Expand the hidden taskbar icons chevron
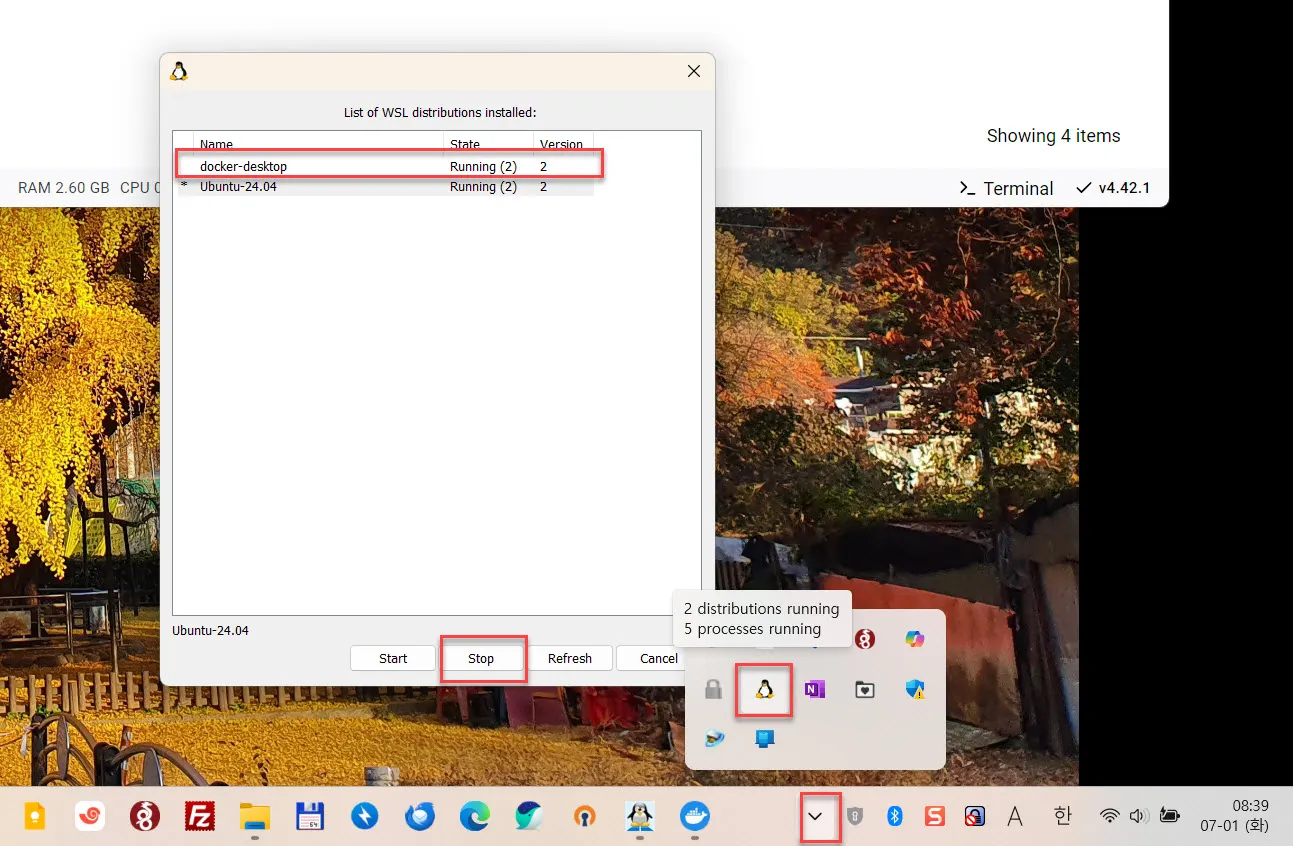This screenshot has width=1293, height=846. 819,816
